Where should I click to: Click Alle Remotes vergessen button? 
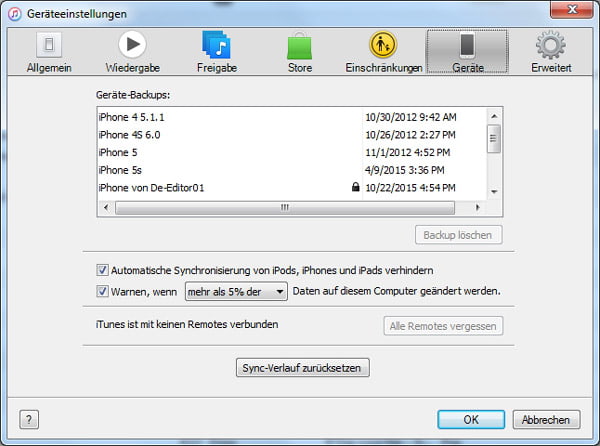pos(443,326)
